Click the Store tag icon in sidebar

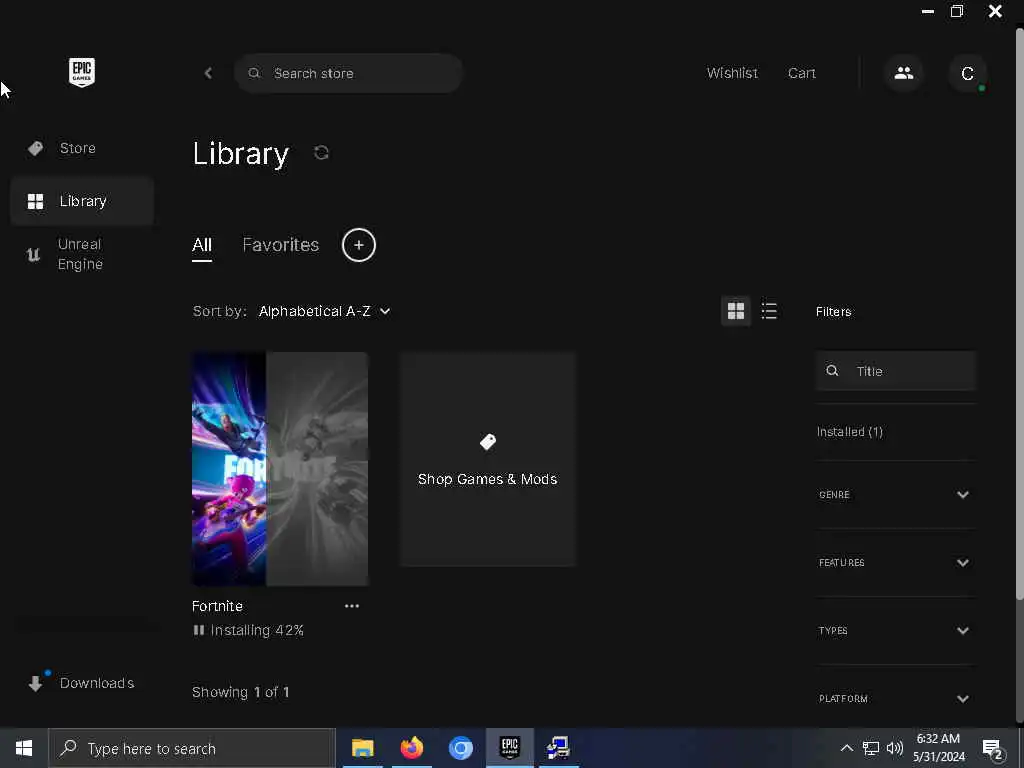click(x=35, y=148)
